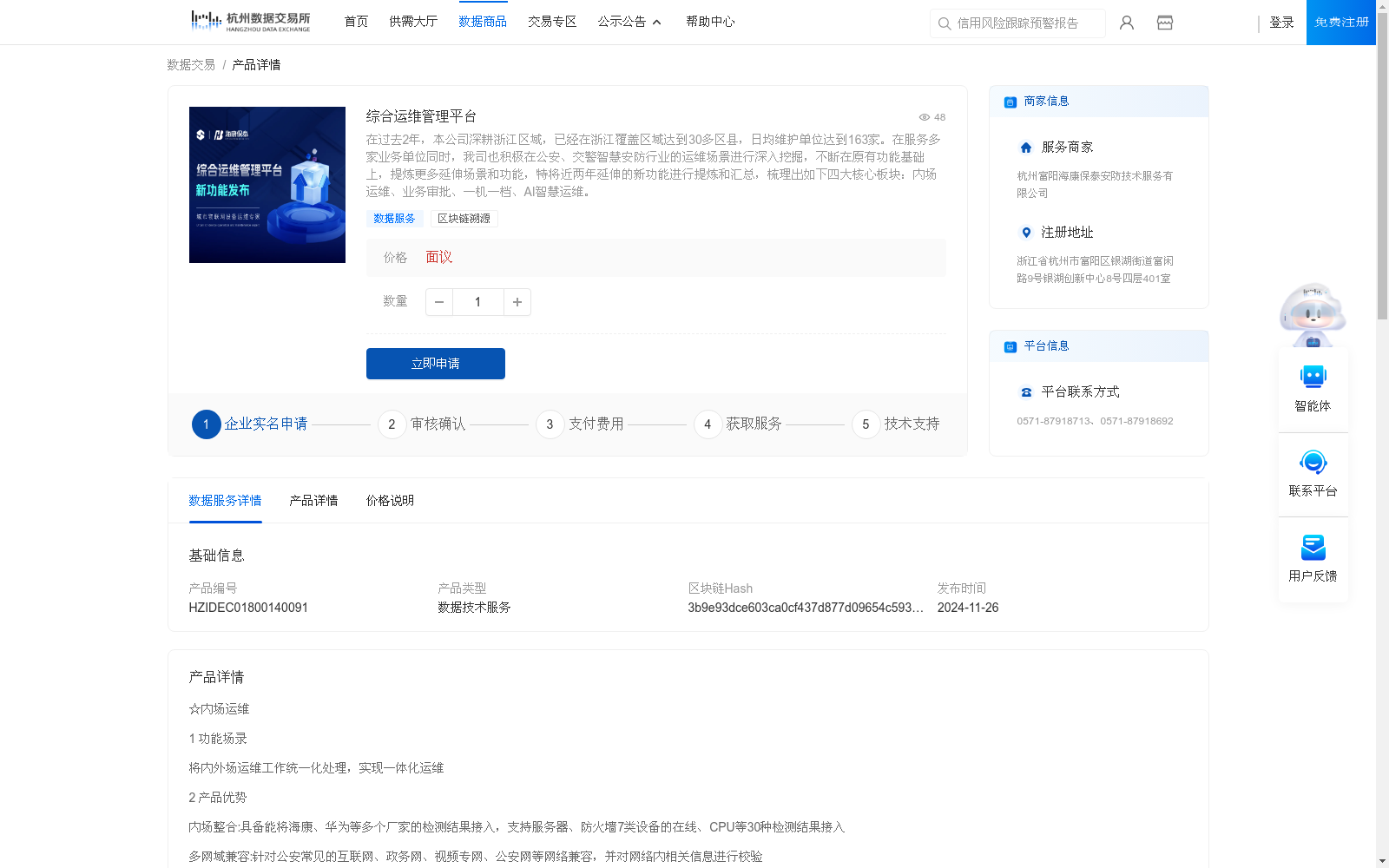The height and width of the screenshot is (868, 1389).
Task: Click price value 面议
Action: click(439, 257)
